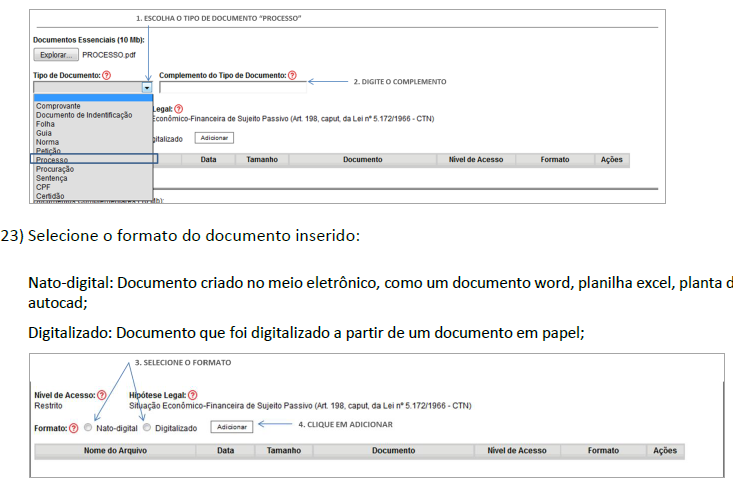Expand the Tipo de Documento dropdown arrow
This screenshot has width=733, height=486.
[147, 88]
